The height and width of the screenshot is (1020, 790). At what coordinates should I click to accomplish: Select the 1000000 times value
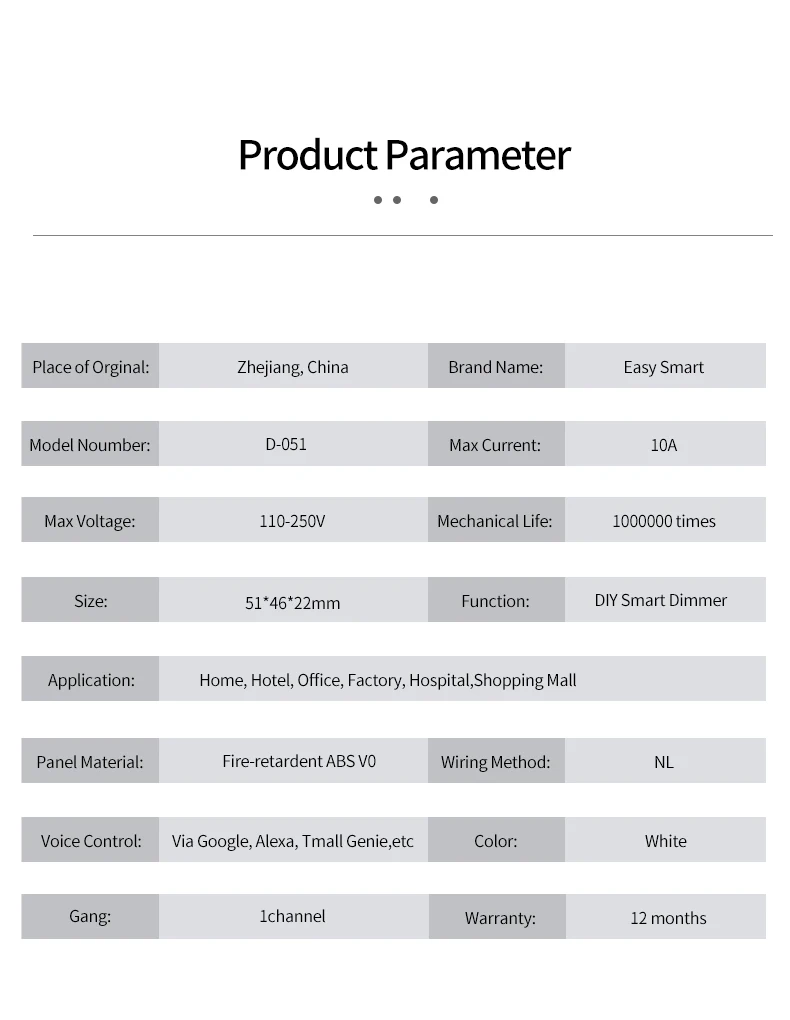tap(663, 521)
